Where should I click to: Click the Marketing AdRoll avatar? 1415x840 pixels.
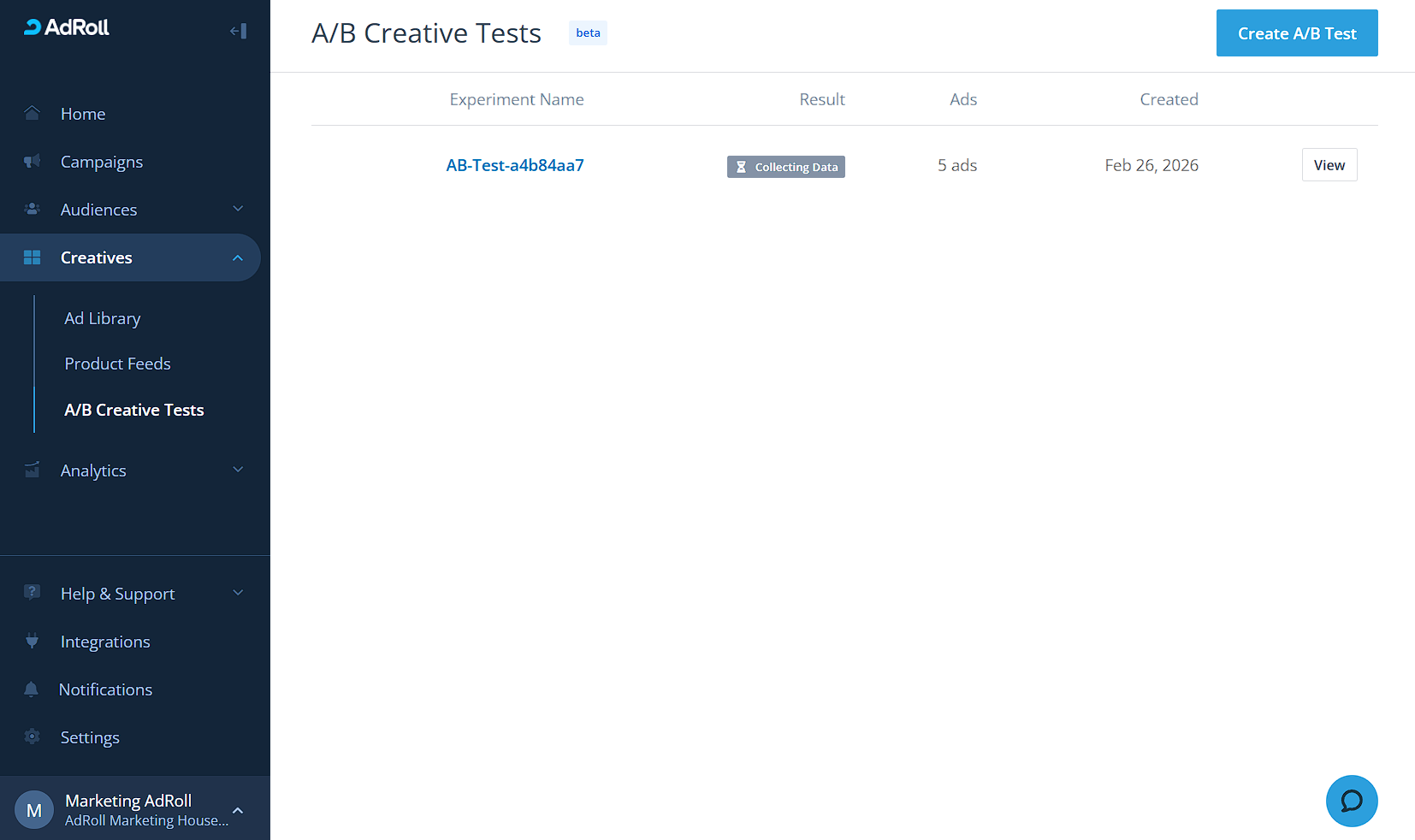click(x=34, y=810)
